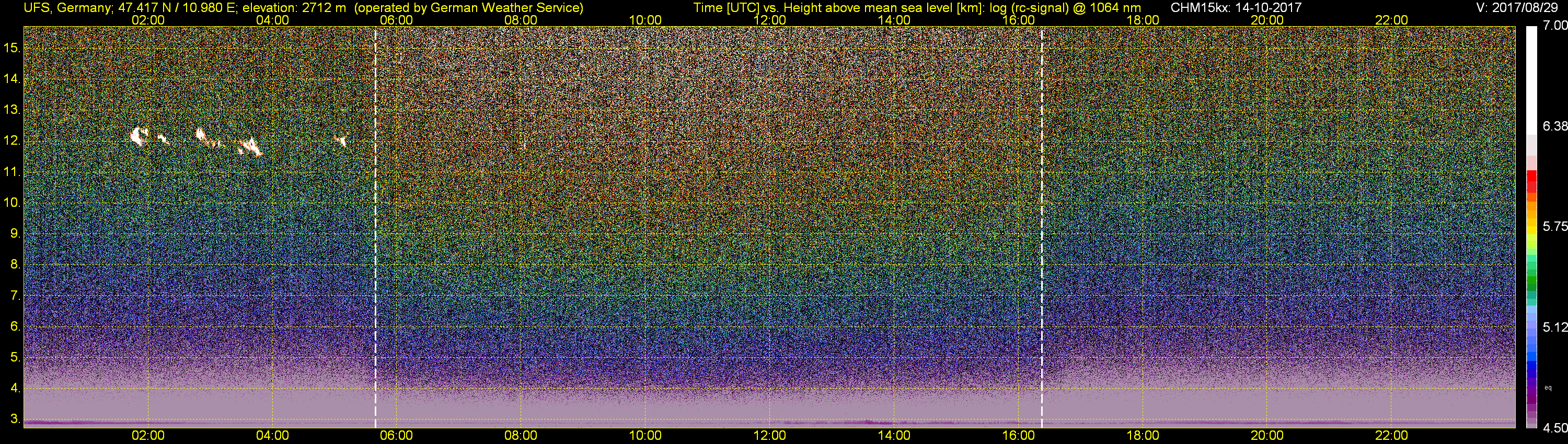Click the 10:00 label on the bottom time axis
The image size is (1568, 444).
(645, 436)
